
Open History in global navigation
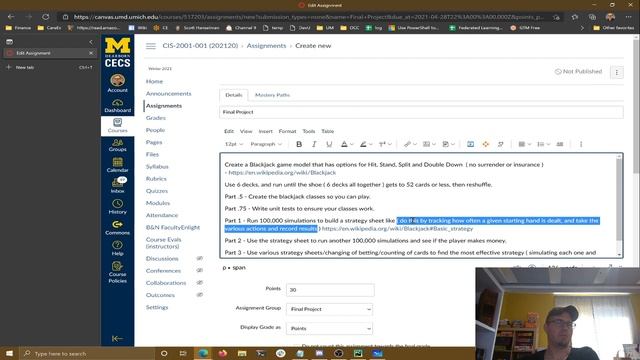(118, 207)
